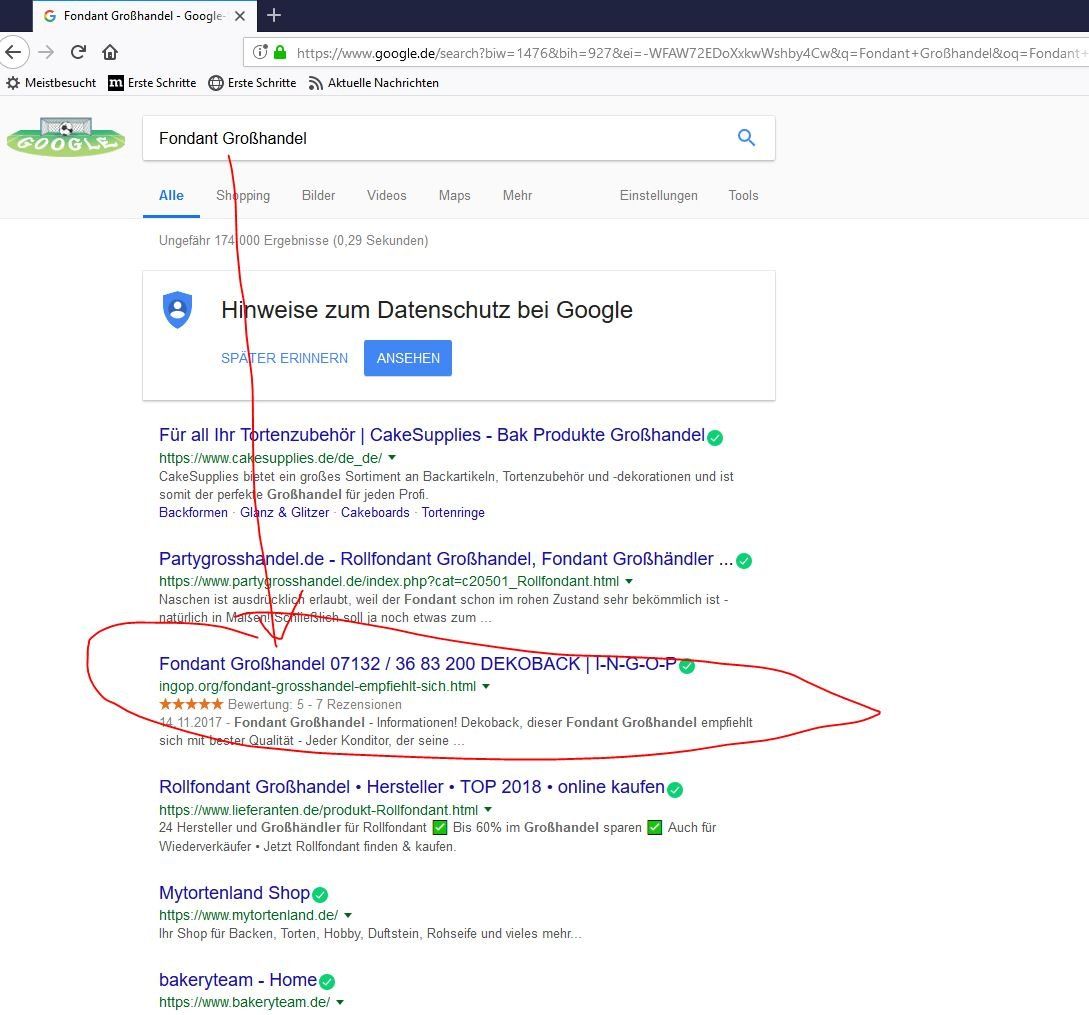Open Einstellungen search settings
Image resolution: width=1089 pixels, height=1015 pixels.
coord(658,196)
